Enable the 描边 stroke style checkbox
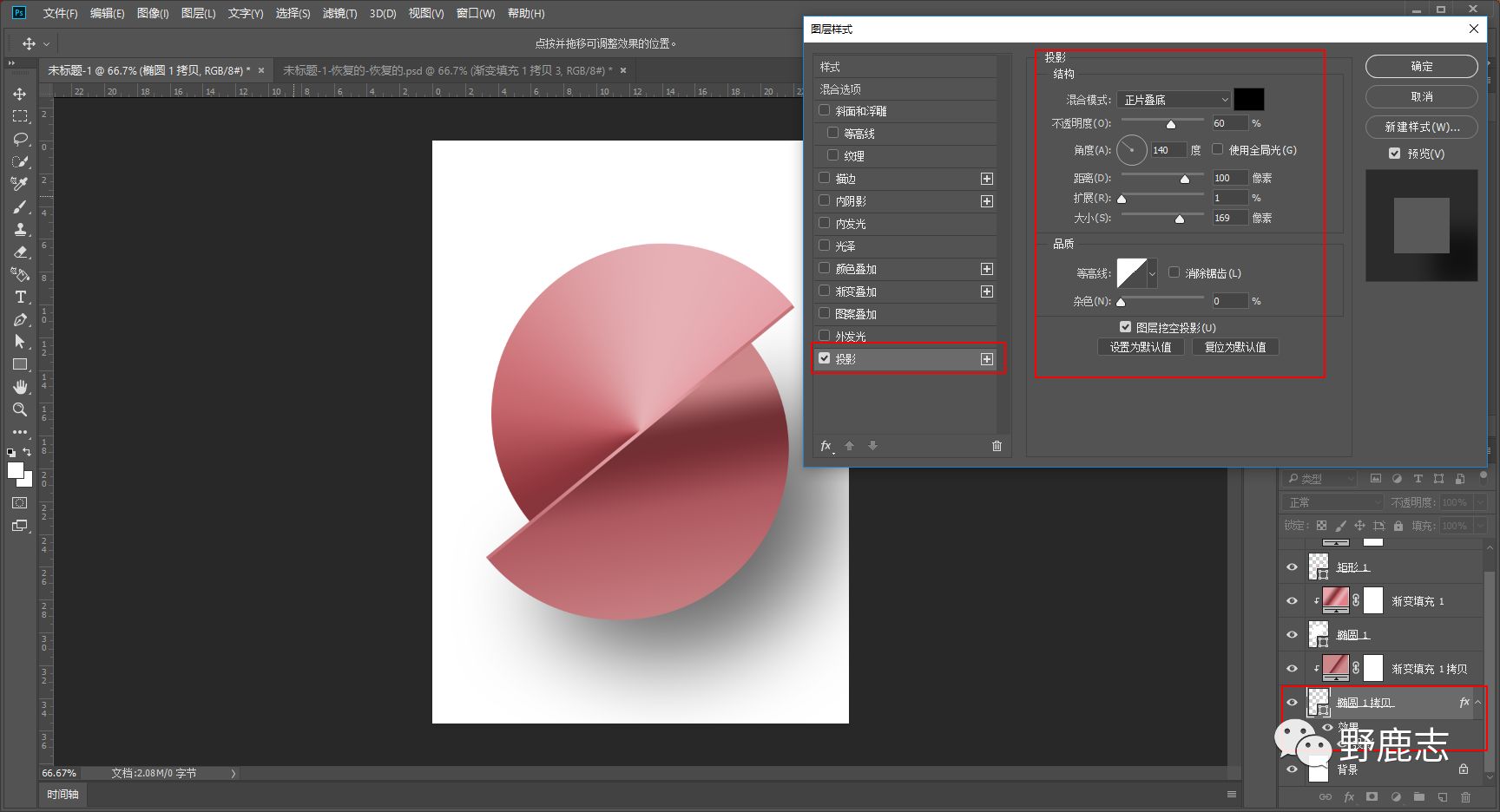The height and width of the screenshot is (812, 1500). (x=825, y=178)
